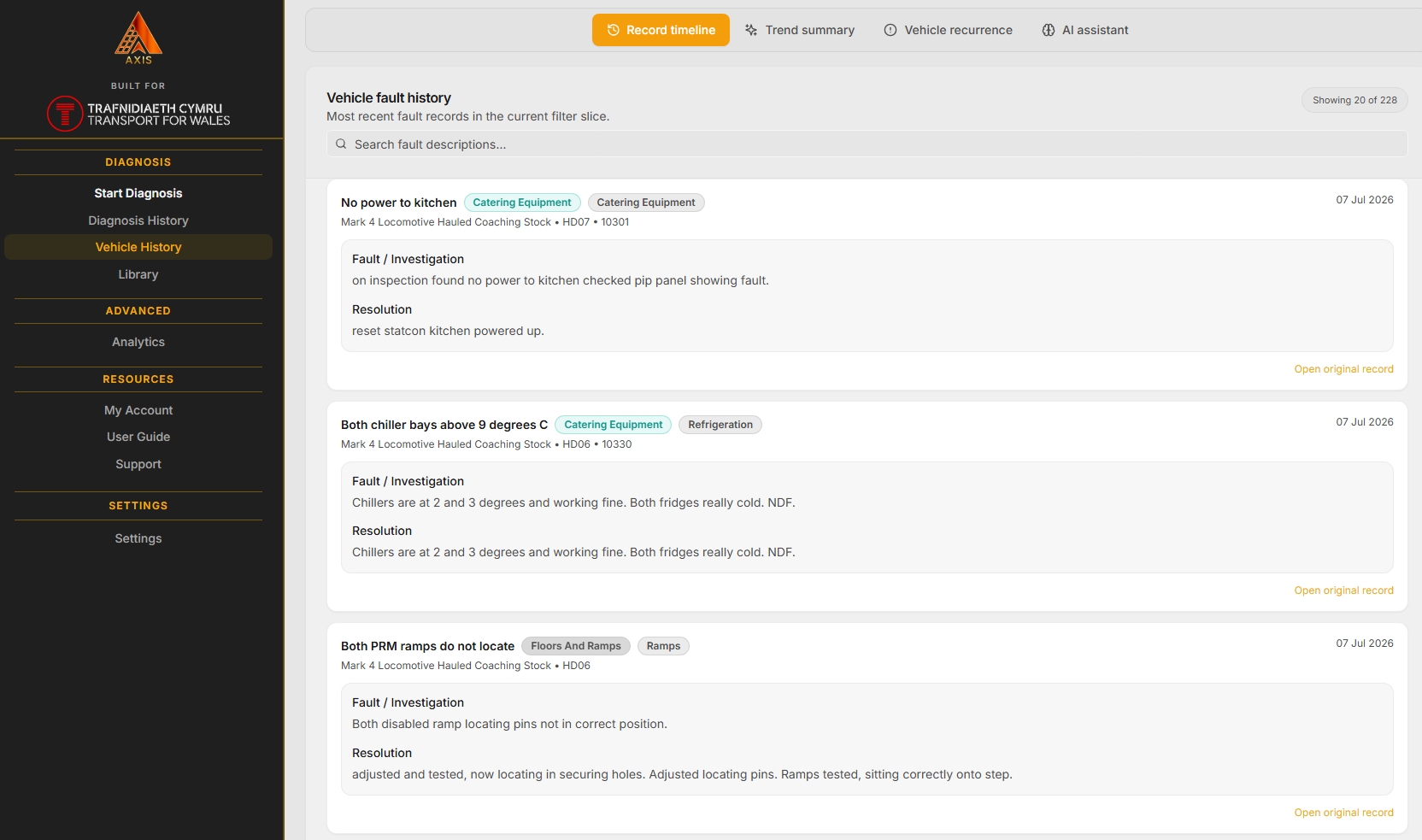Open the Trend summary tab
Screen dimensions: 1422x840
click(800, 30)
